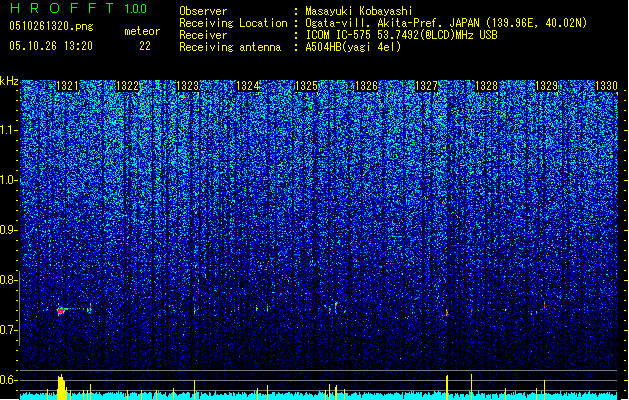Image resolution: width=629 pixels, height=400 pixels.
Task: Click the yellow intensity spike just after 1327
Action: tap(447, 387)
